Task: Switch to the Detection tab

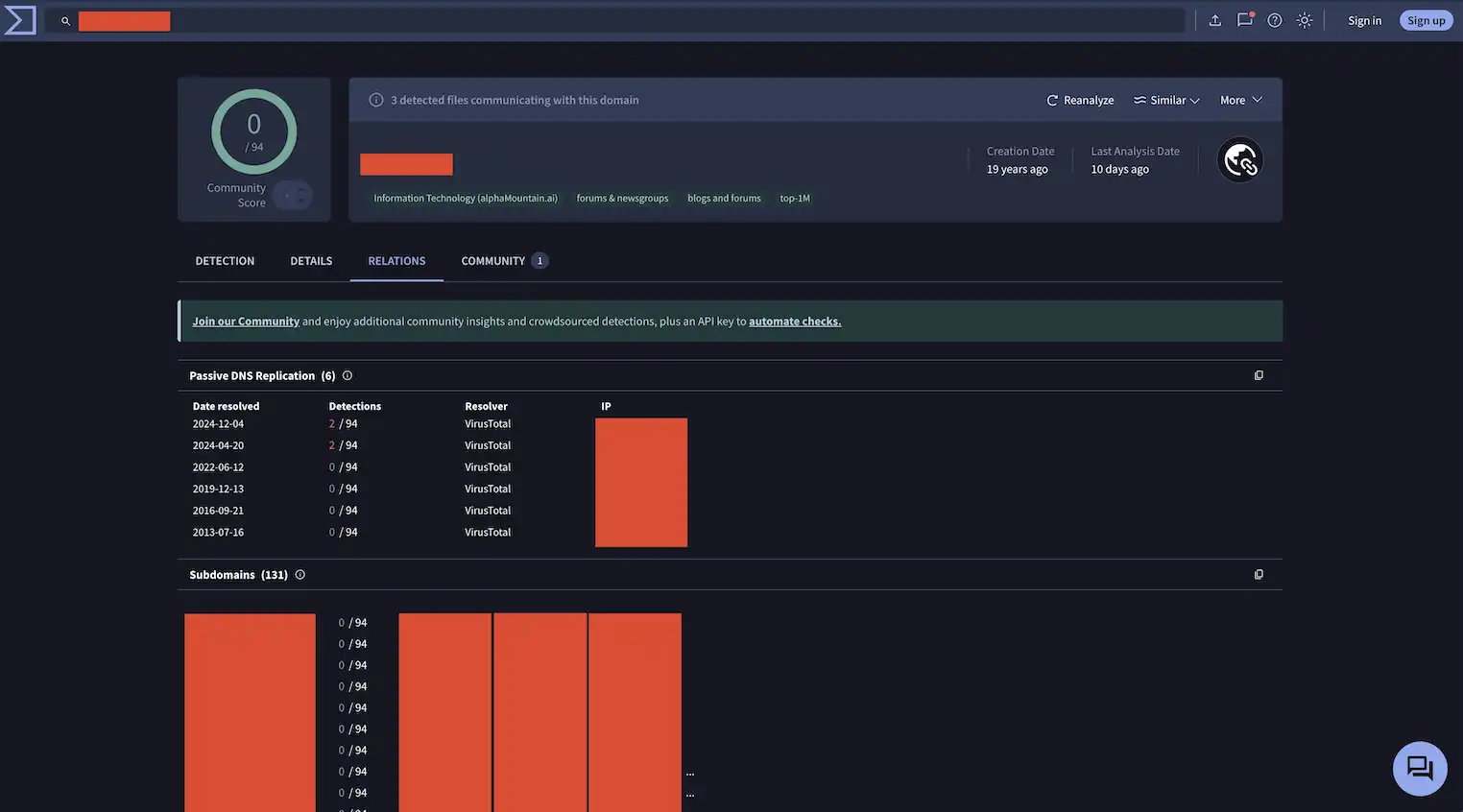Action: click(x=225, y=261)
